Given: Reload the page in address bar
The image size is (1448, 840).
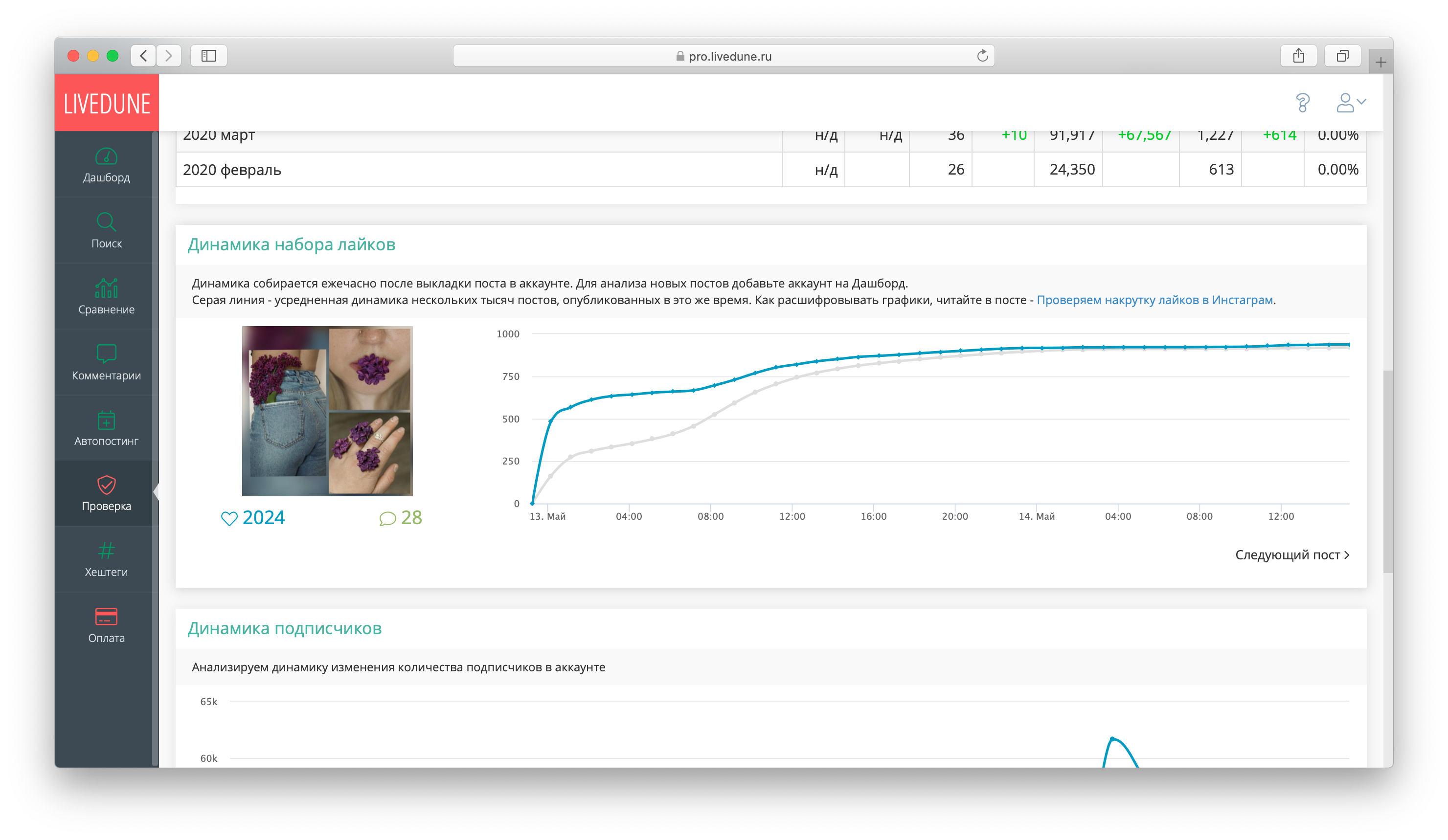Looking at the screenshot, I should tap(982, 56).
